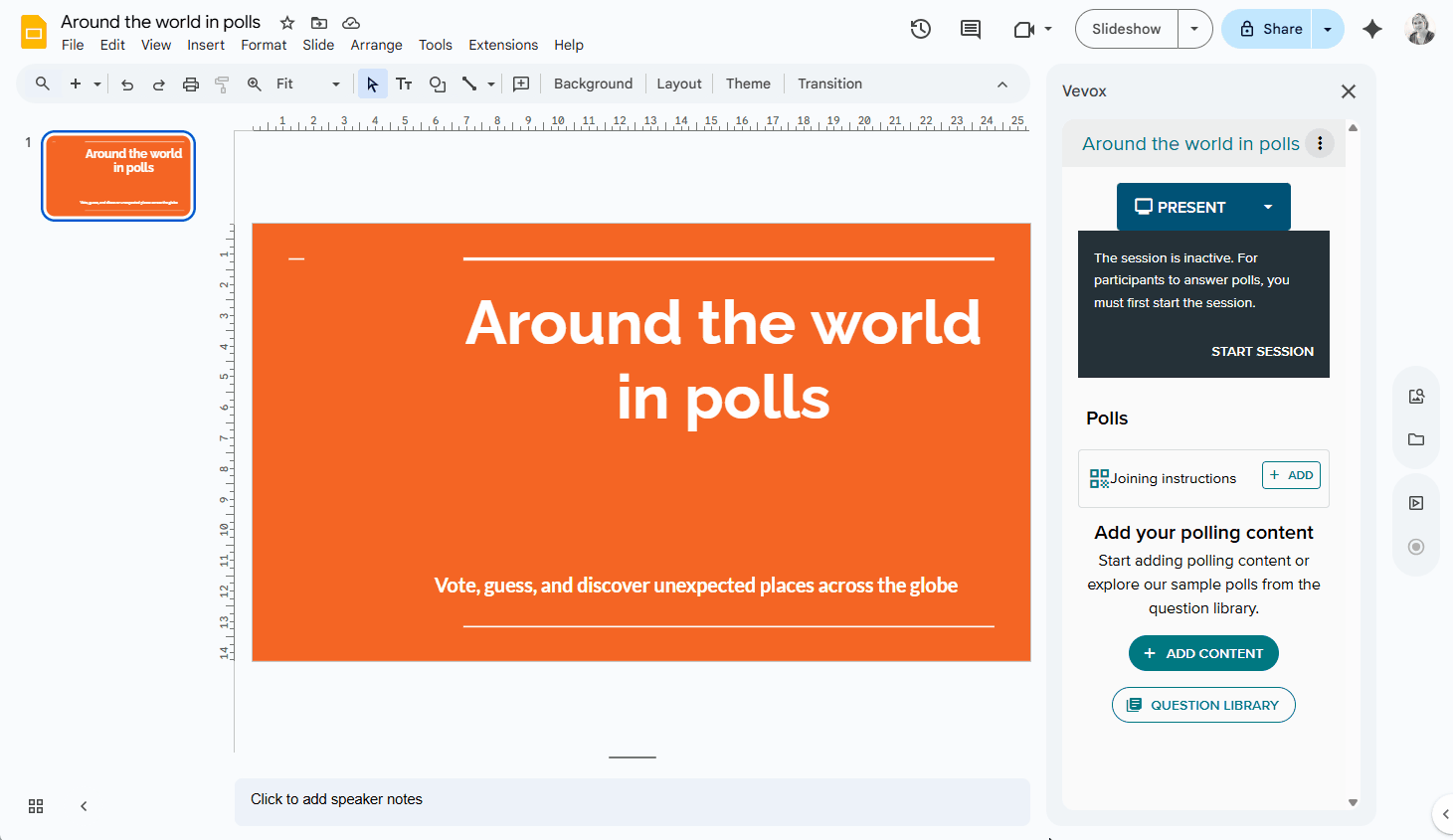1453x840 pixels.
Task: Click the Joining instructions QR icon
Action: coord(1098,477)
